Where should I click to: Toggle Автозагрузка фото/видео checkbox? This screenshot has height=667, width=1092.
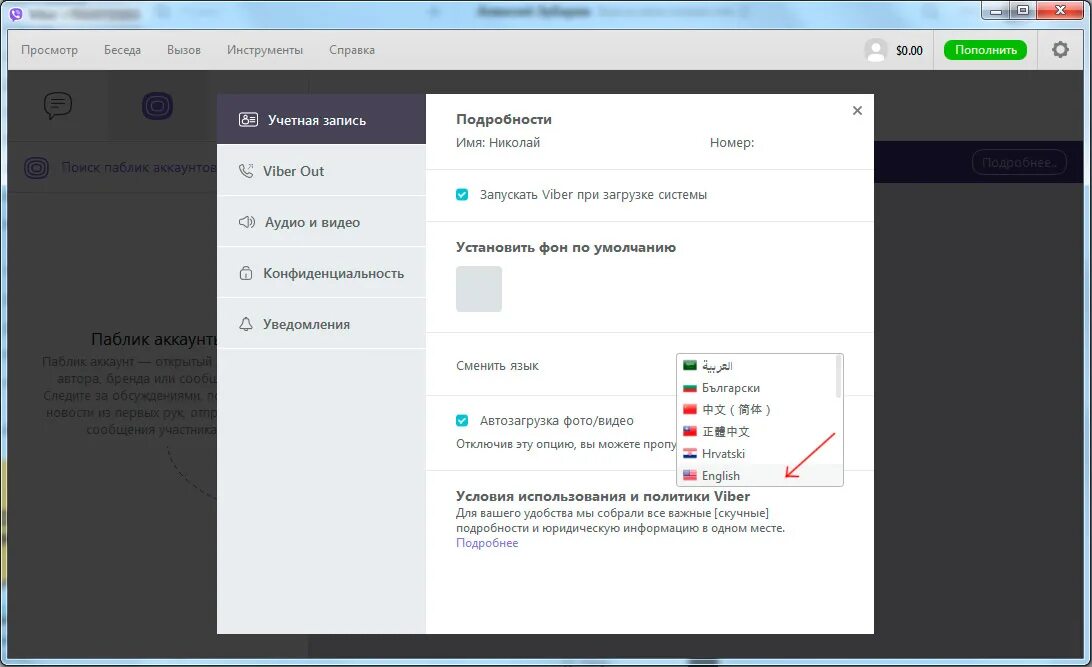pyautogui.click(x=462, y=420)
